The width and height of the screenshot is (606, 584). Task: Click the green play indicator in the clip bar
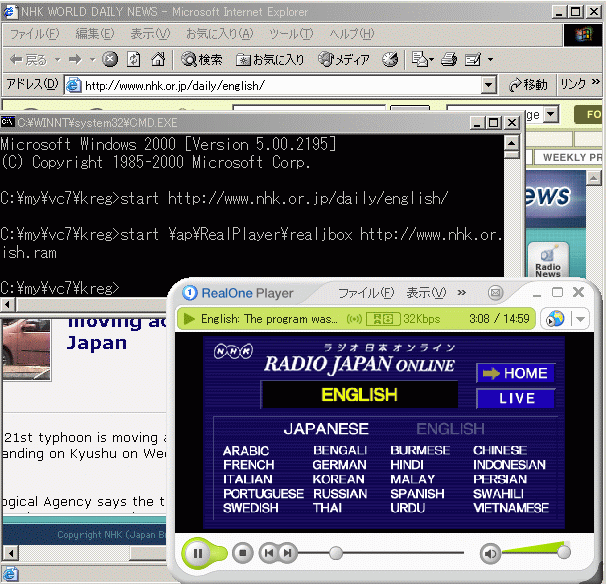click(x=189, y=319)
